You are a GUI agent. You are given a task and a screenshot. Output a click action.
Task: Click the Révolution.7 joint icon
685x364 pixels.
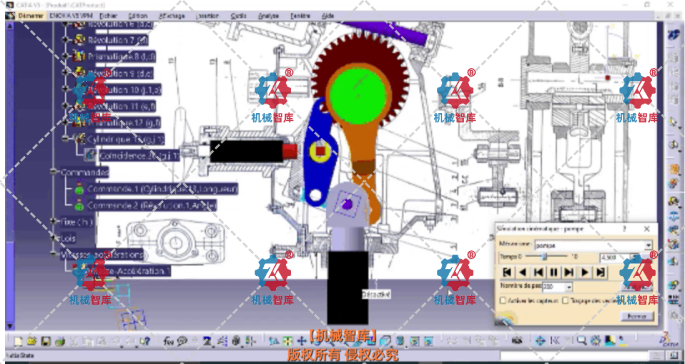[x=80, y=40]
